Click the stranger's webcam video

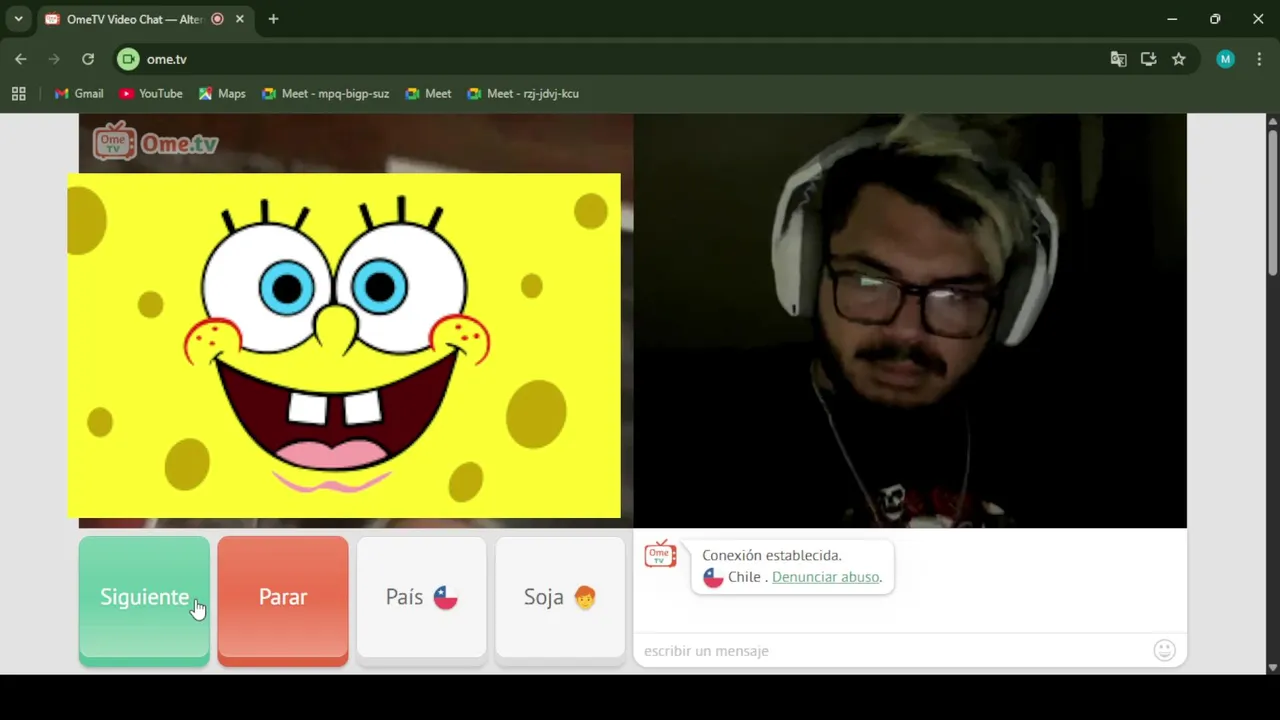coord(910,320)
